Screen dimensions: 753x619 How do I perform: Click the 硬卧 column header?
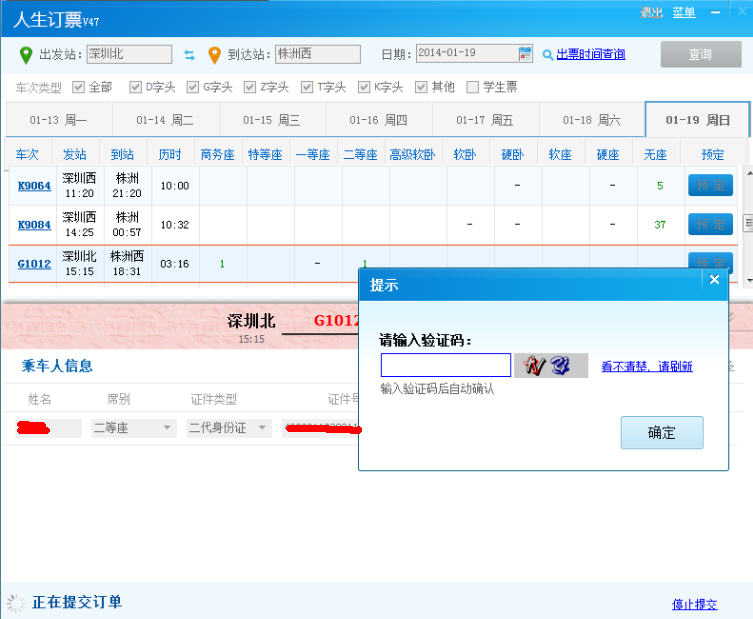coord(512,154)
